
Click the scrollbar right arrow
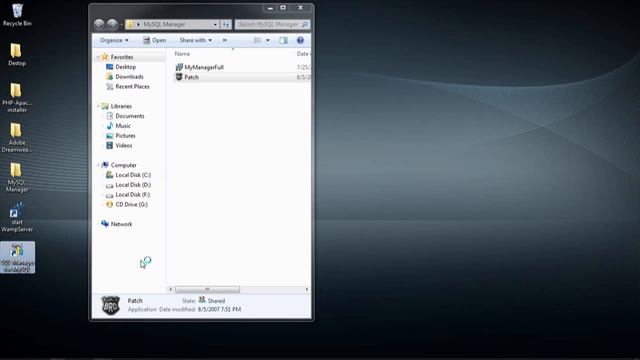click(x=307, y=289)
